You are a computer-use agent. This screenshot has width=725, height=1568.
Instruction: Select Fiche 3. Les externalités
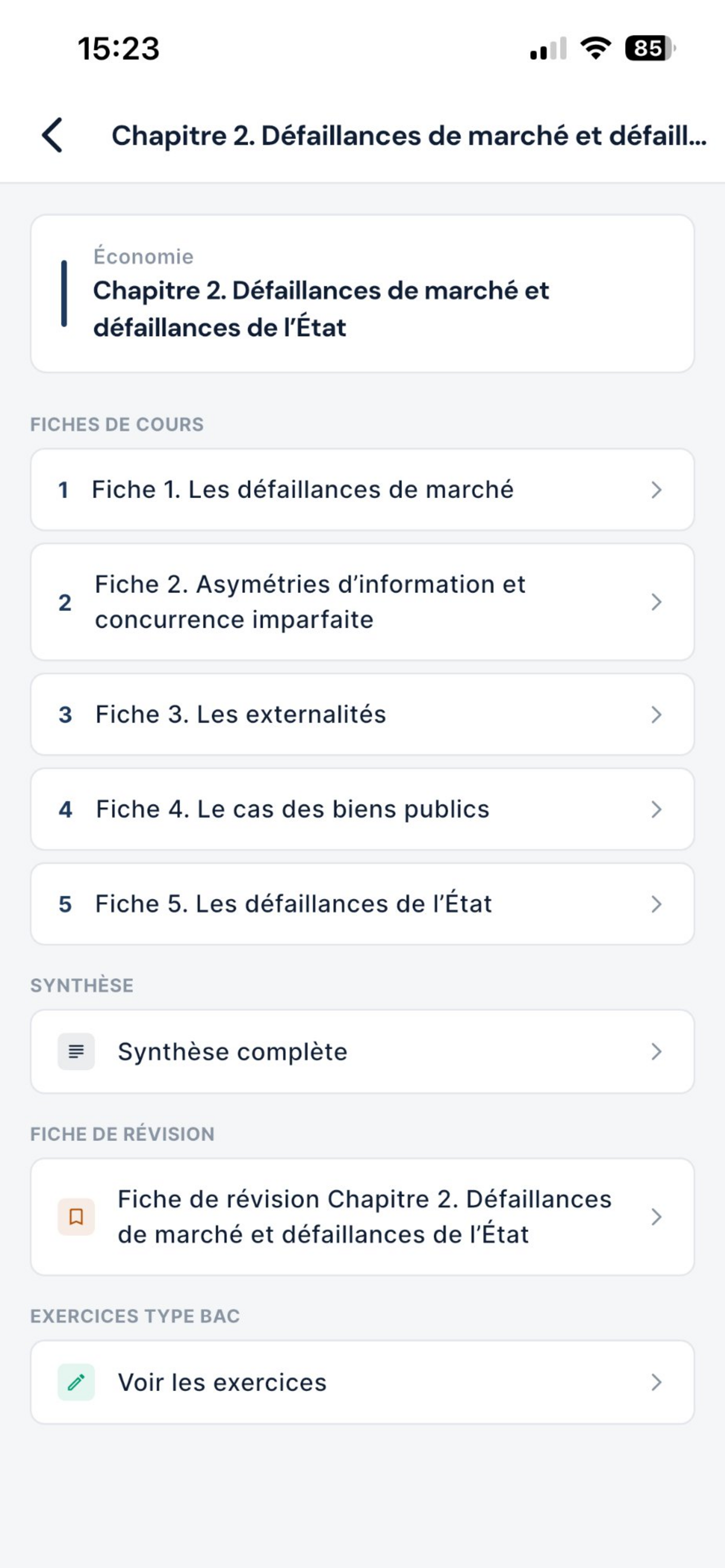coord(362,714)
